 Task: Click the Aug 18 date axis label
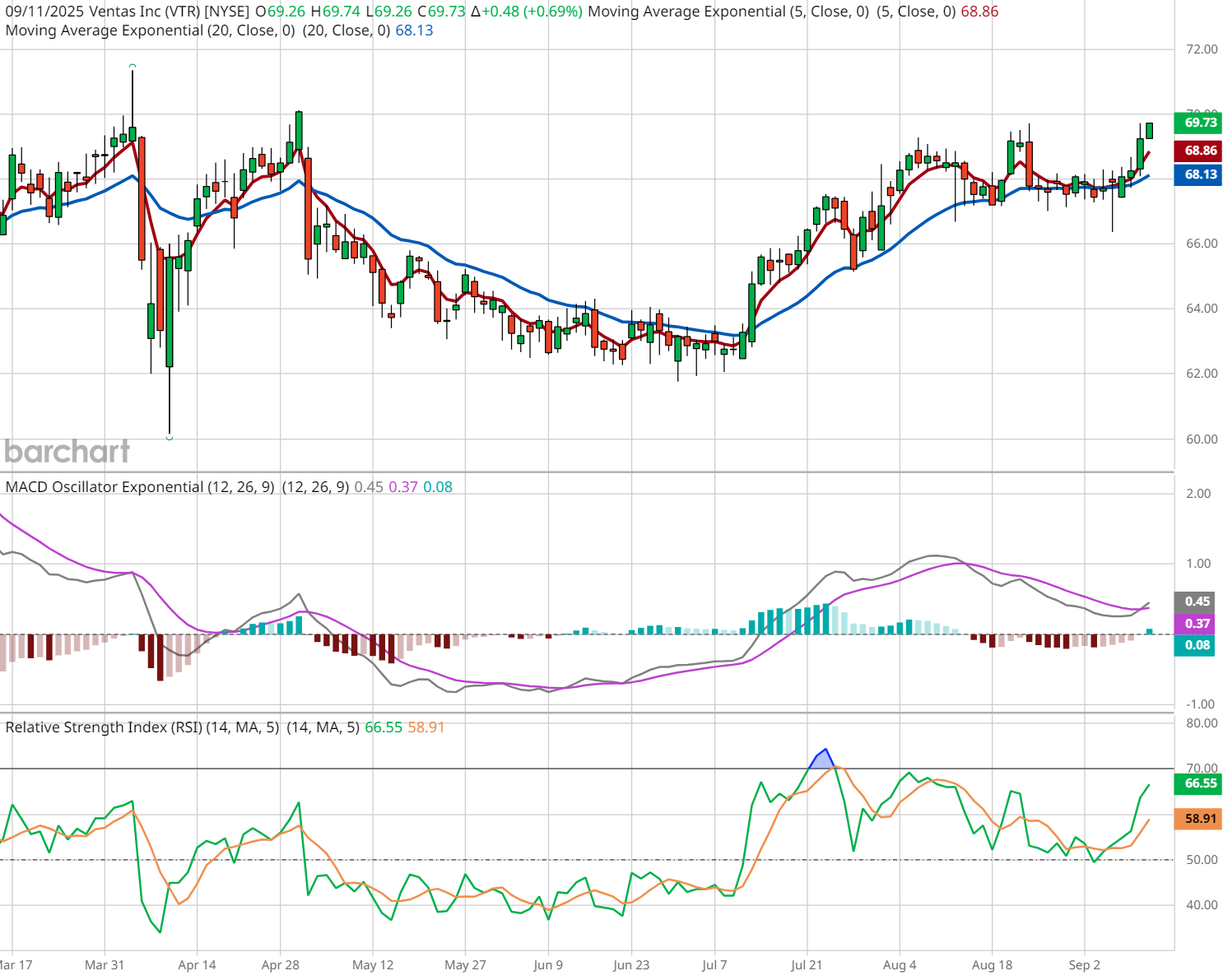(992, 964)
